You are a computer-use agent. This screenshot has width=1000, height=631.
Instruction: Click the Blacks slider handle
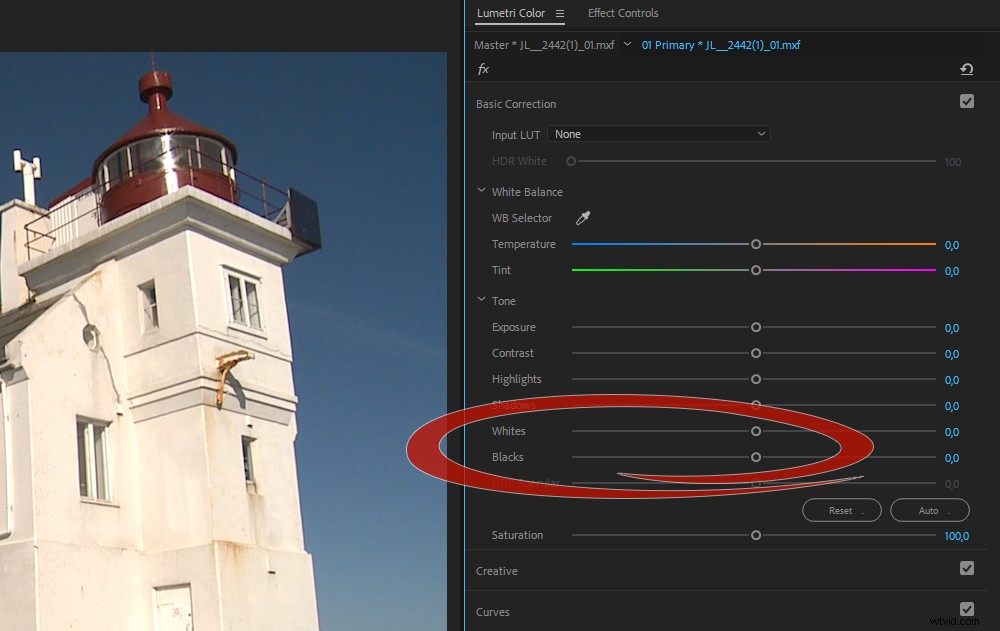756,457
